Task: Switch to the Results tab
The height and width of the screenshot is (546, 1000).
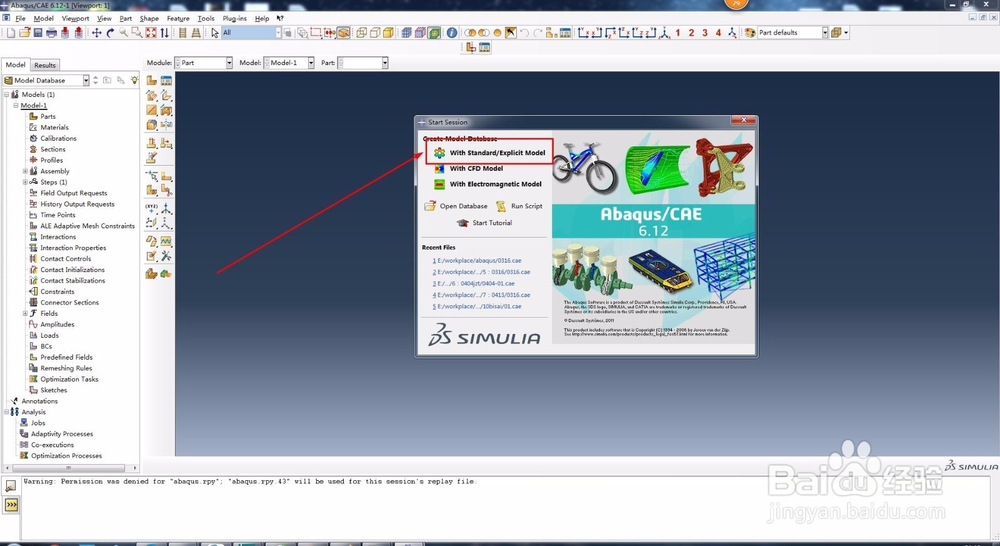Action: coord(45,65)
